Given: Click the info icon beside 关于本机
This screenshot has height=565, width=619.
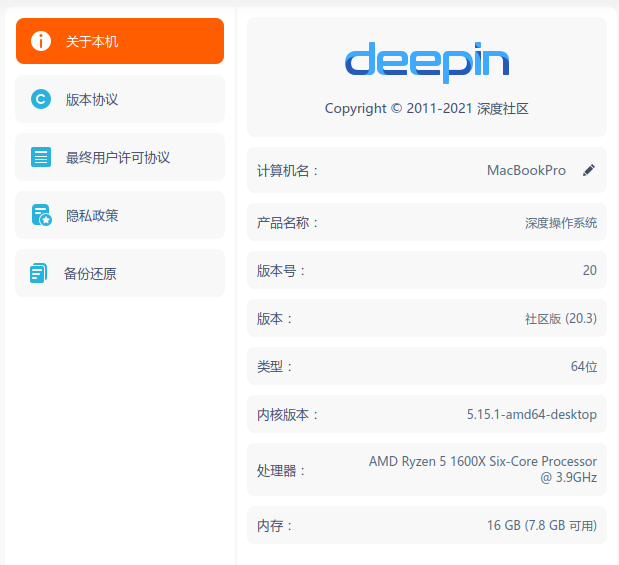Looking at the screenshot, I should click(41, 41).
